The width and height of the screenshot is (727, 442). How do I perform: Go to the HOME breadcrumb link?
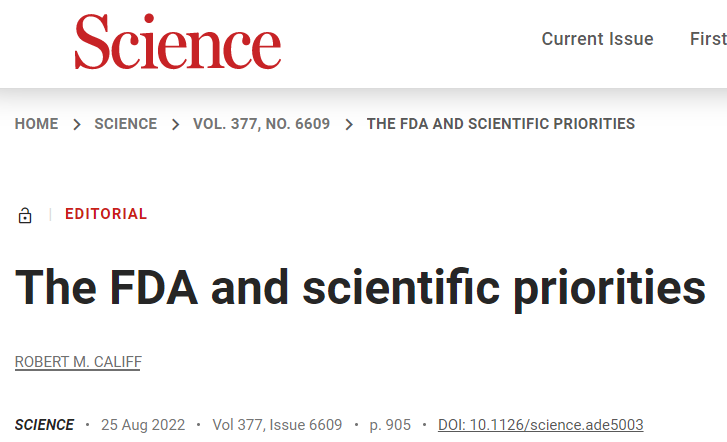coord(36,124)
